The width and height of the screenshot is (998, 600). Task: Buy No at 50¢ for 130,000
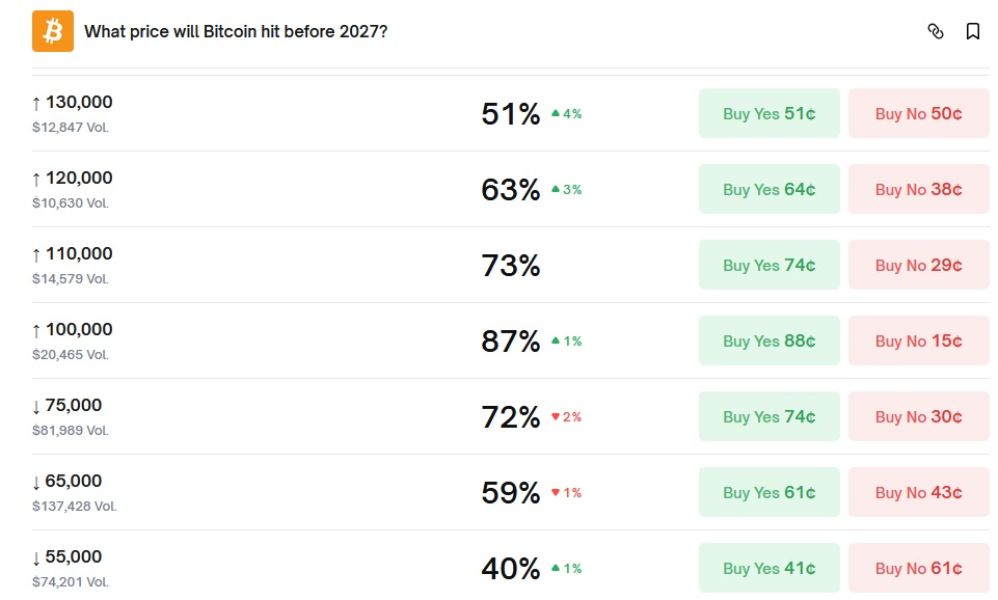pyautogui.click(x=918, y=113)
